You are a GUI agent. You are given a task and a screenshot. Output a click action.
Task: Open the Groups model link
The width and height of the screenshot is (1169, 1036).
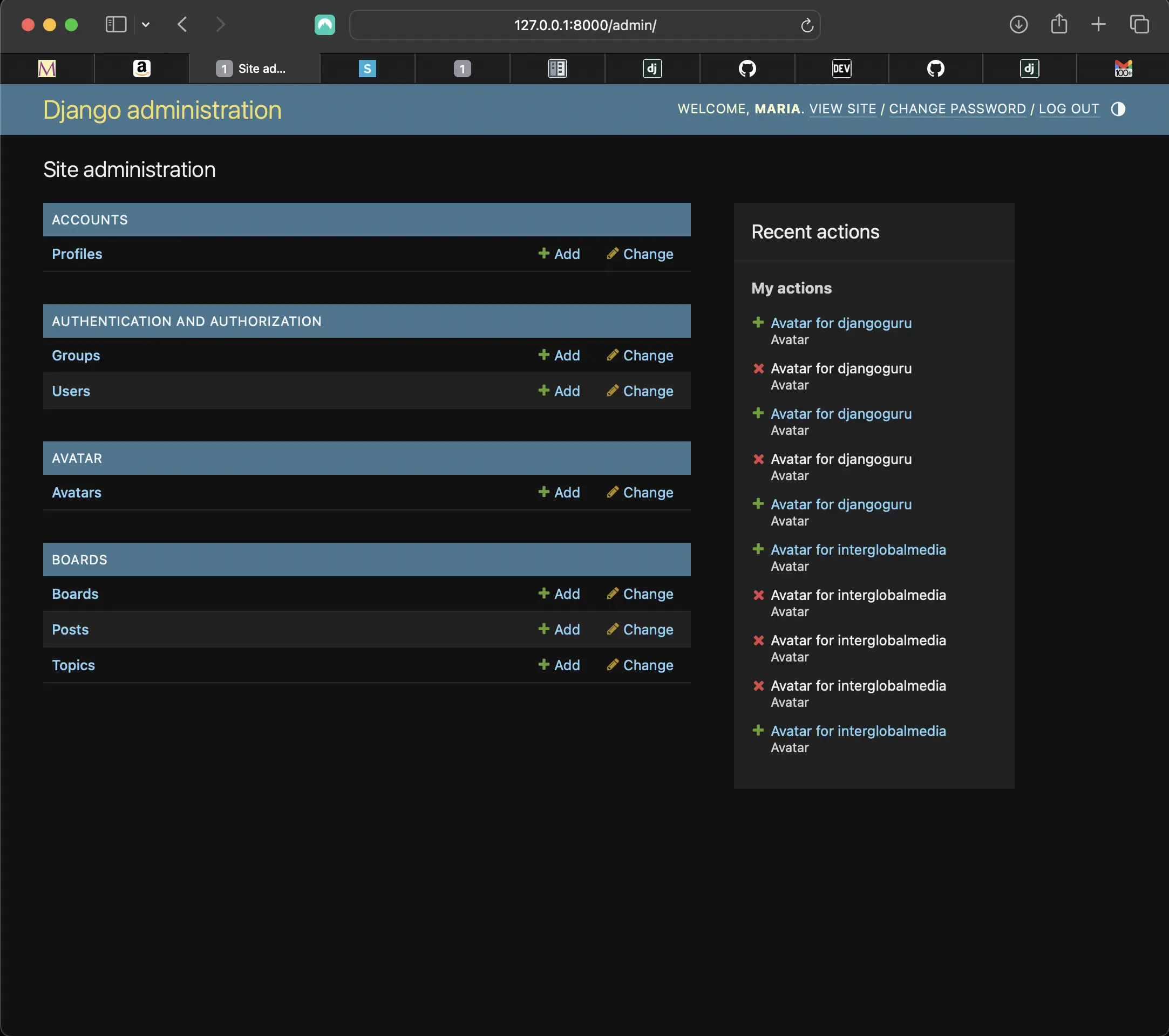(76, 356)
